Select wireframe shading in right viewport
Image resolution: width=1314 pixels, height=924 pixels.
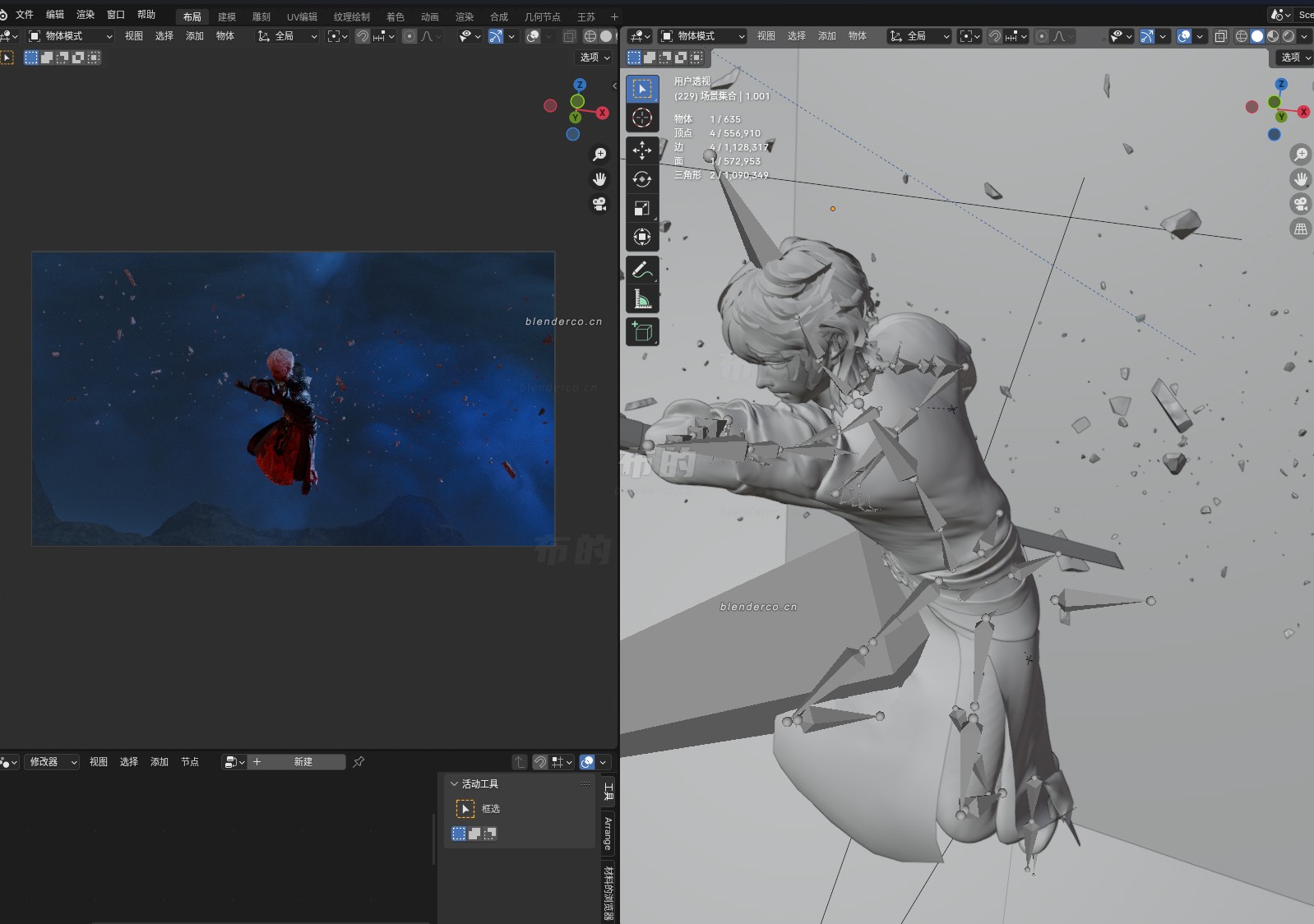1242,36
